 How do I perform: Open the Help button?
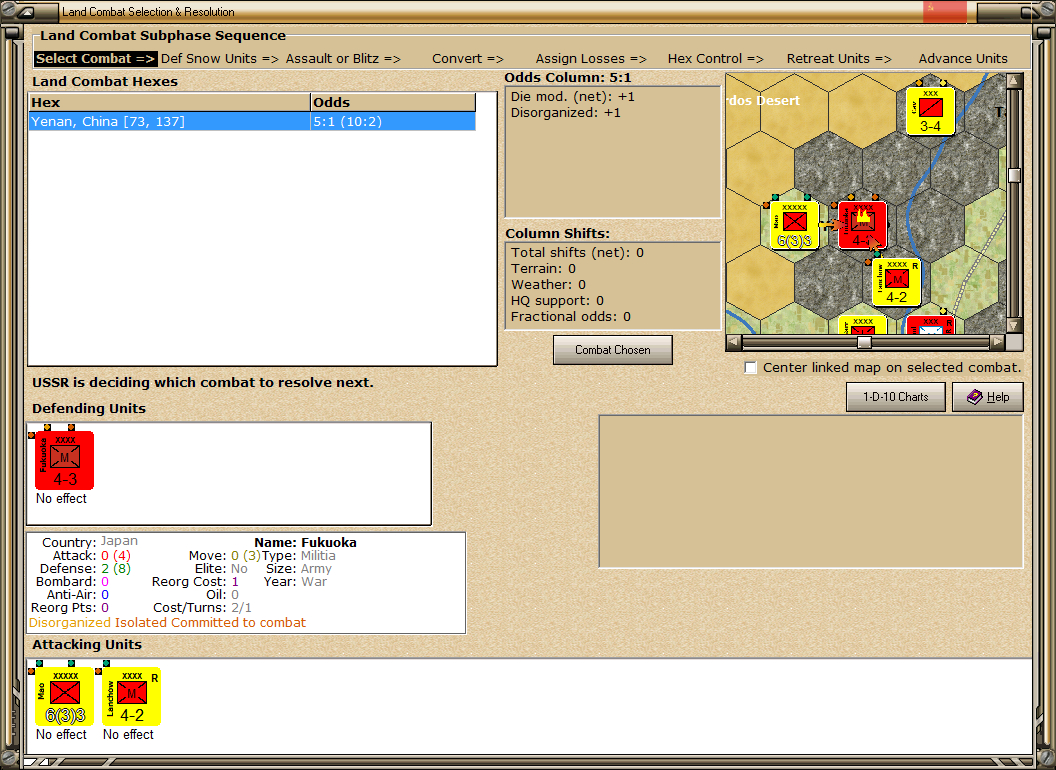[x=987, y=397]
